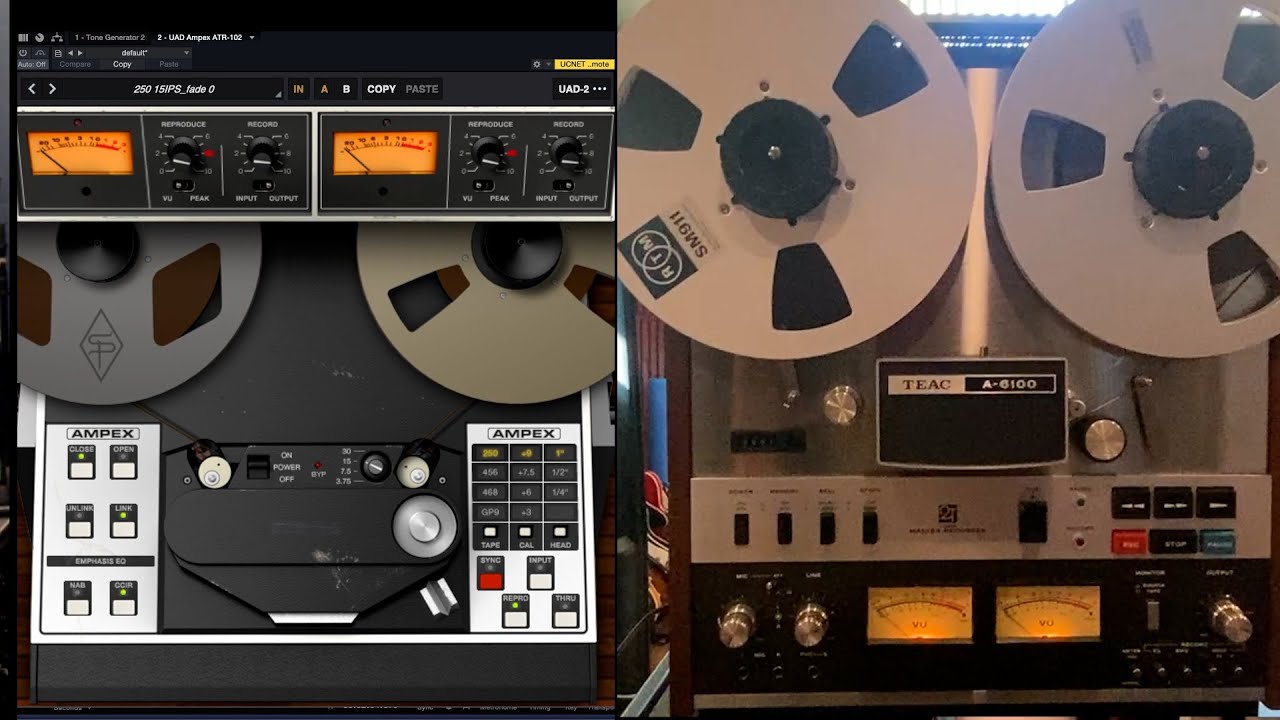Select 1/2" head width
The image size is (1280, 720).
[560, 472]
